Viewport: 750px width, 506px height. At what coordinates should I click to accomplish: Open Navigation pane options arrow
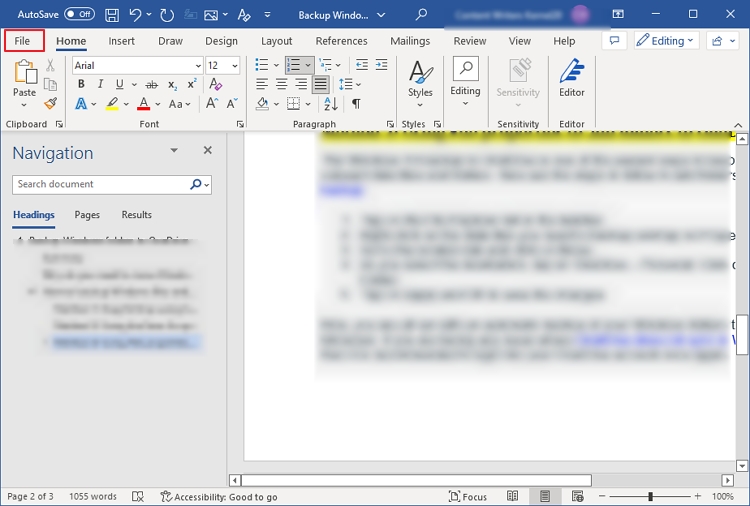[174, 150]
